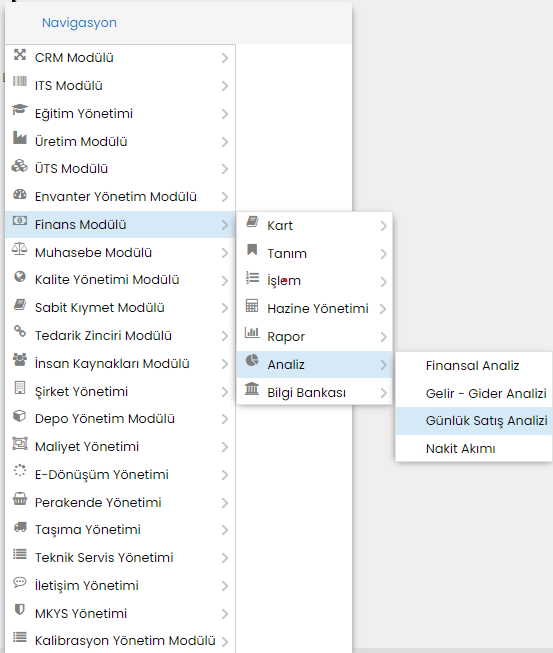Click the shopping basket icon for Perakende Yönetimi

click(x=20, y=498)
